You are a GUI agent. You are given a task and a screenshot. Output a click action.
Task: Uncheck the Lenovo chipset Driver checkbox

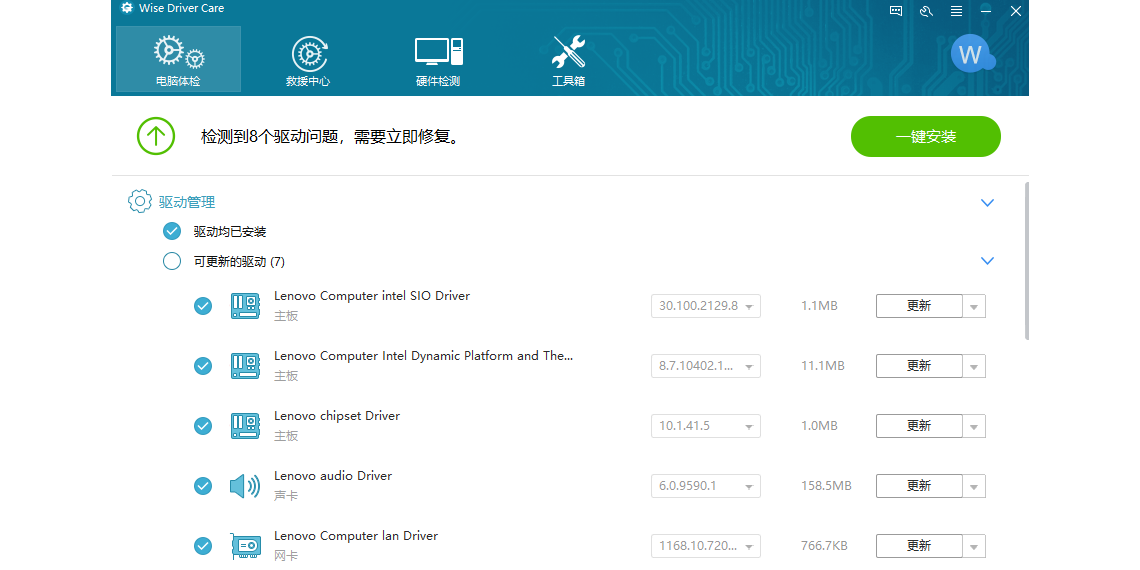pyautogui.click(x=203, y=426)
